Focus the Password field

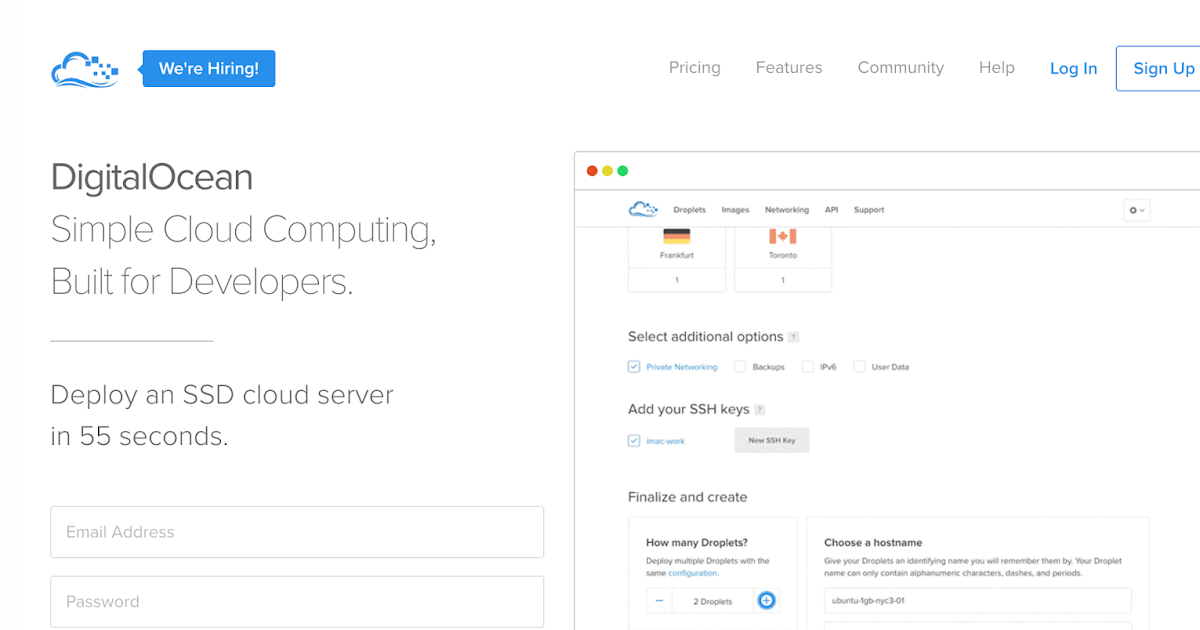coord(297,602)
